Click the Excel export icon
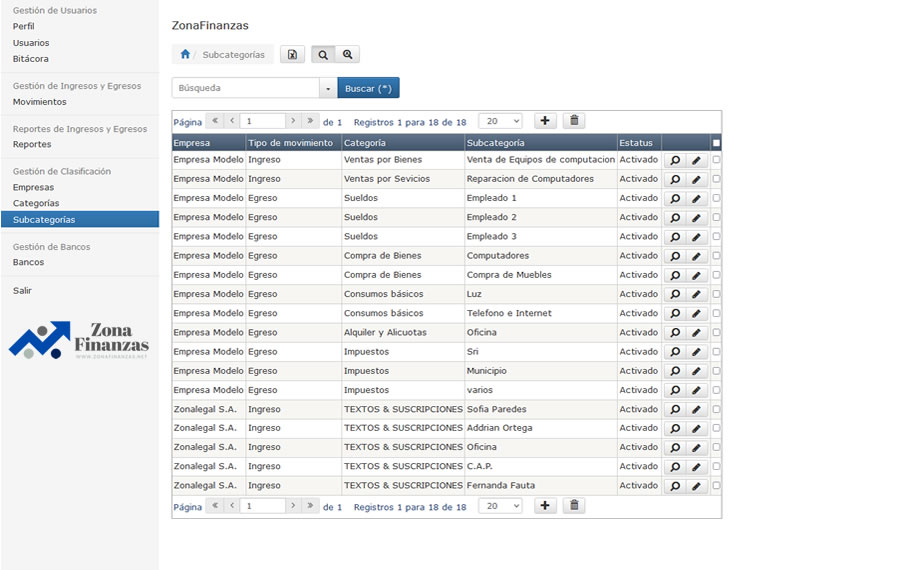The height and width of the screenshot is (570, 913). pos(292,55)
